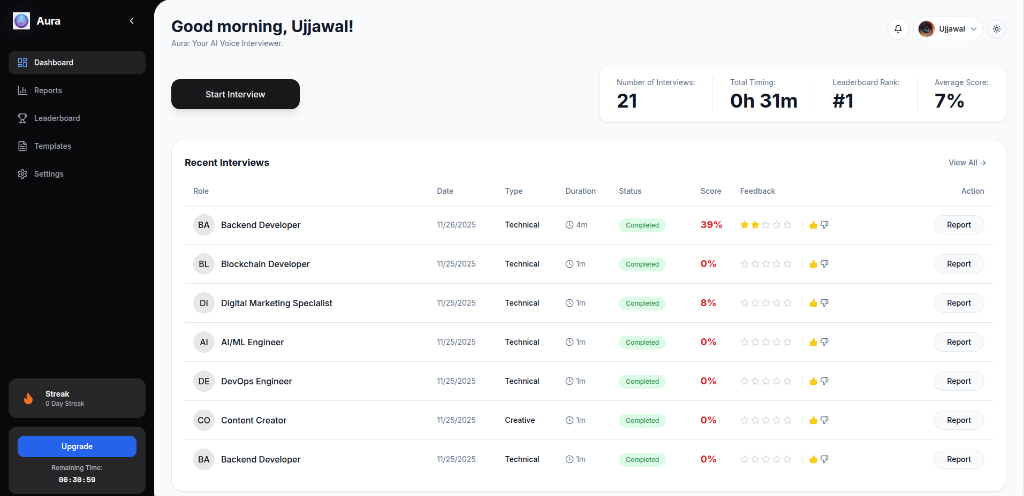Click the Settings gear icon in the sidebar
Viewport: 1024px width, 496px height.
[23, 174]
